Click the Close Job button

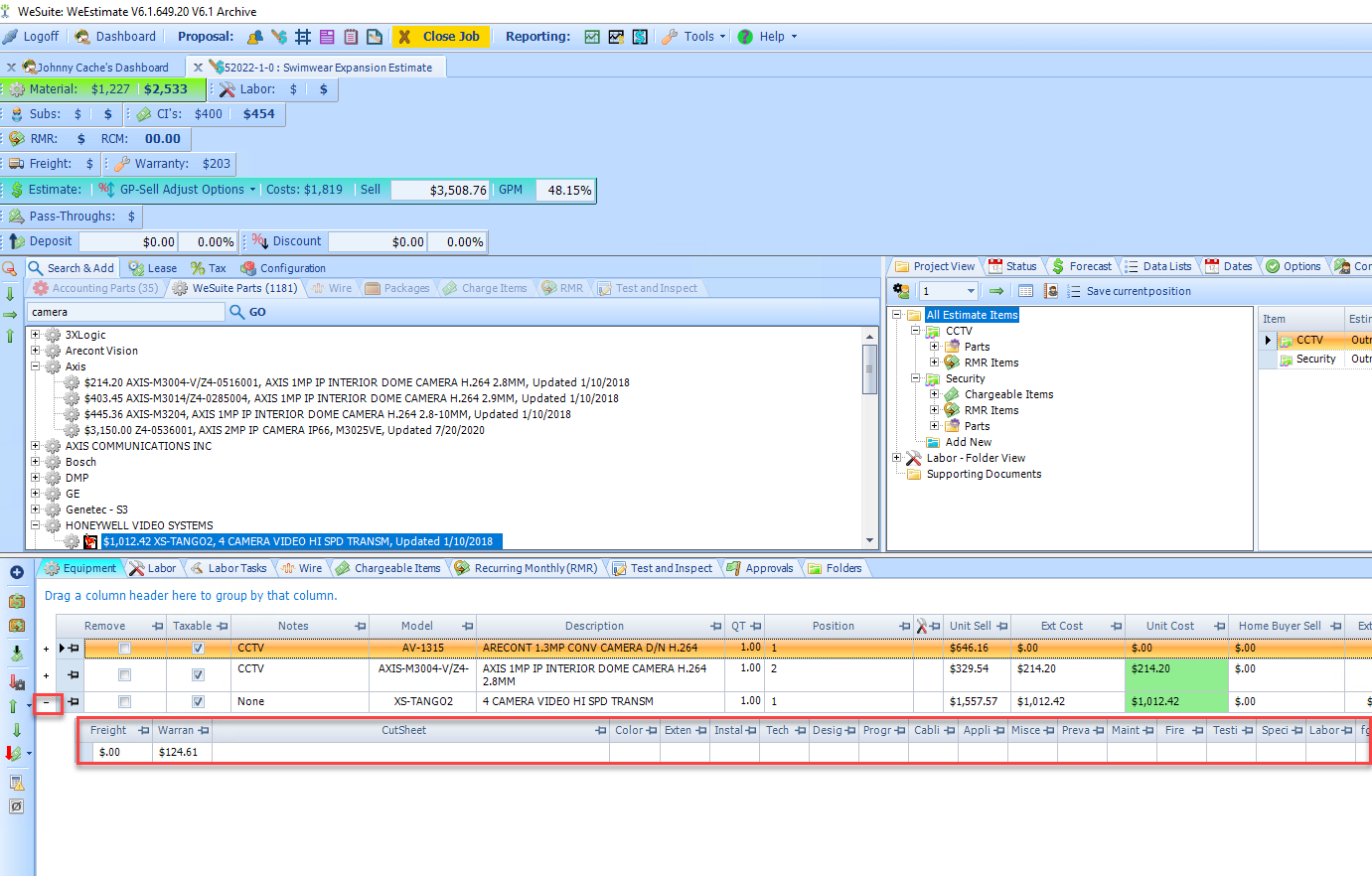tap(440, 37)
